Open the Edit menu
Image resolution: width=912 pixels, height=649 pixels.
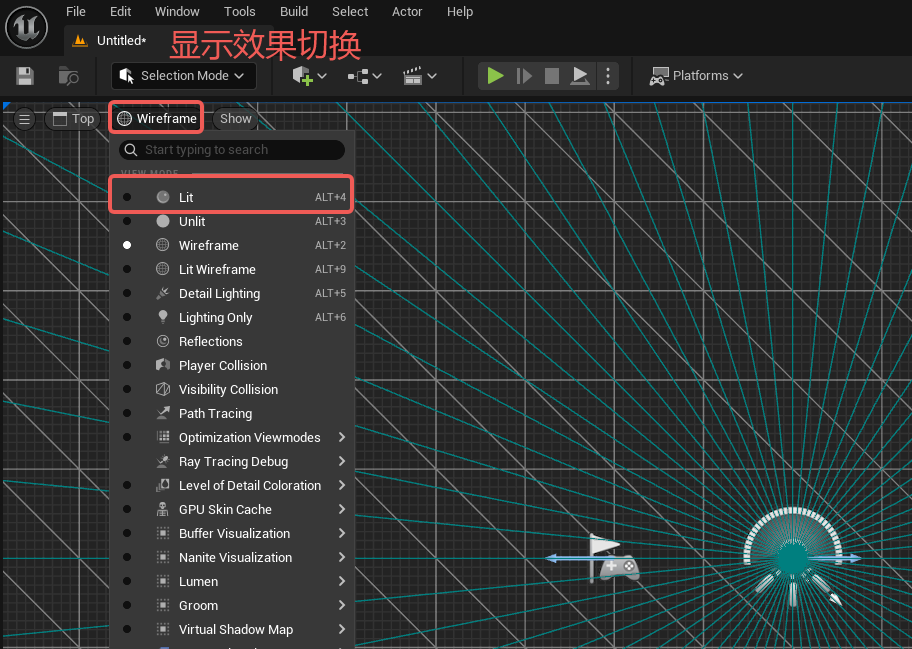[x=120, y=12]
